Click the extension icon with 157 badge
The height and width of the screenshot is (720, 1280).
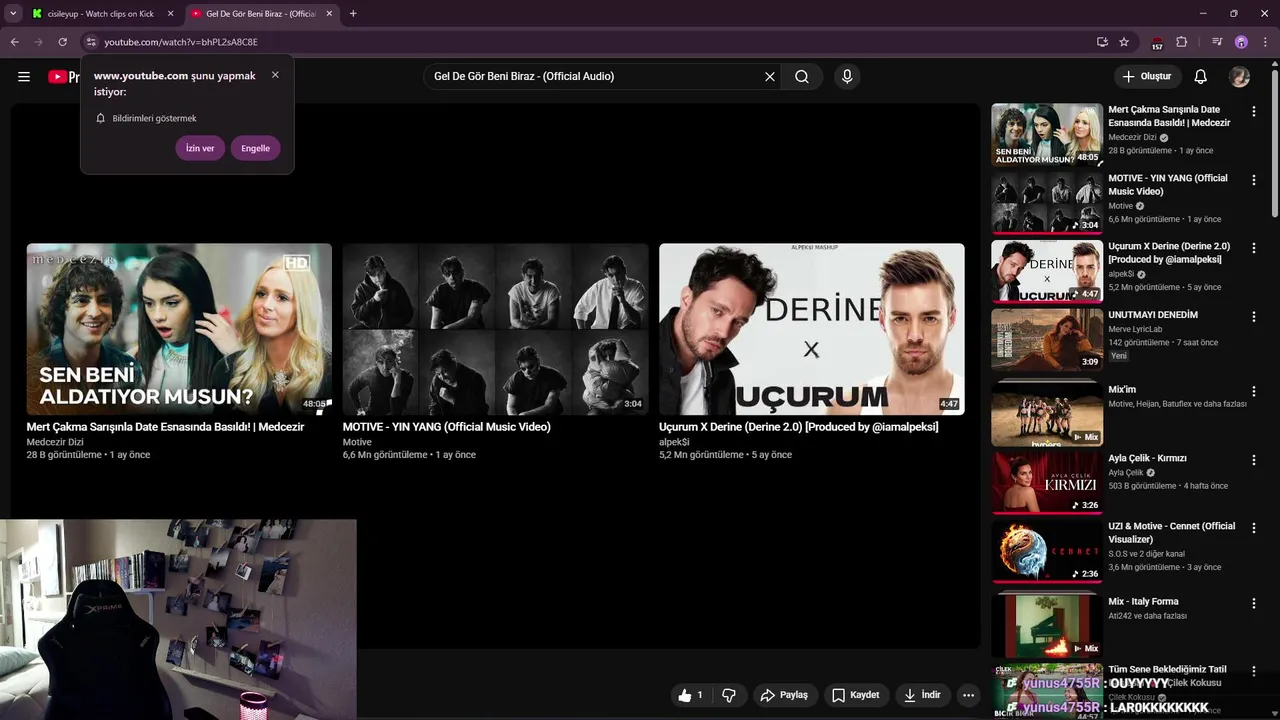pos(1157,42)
